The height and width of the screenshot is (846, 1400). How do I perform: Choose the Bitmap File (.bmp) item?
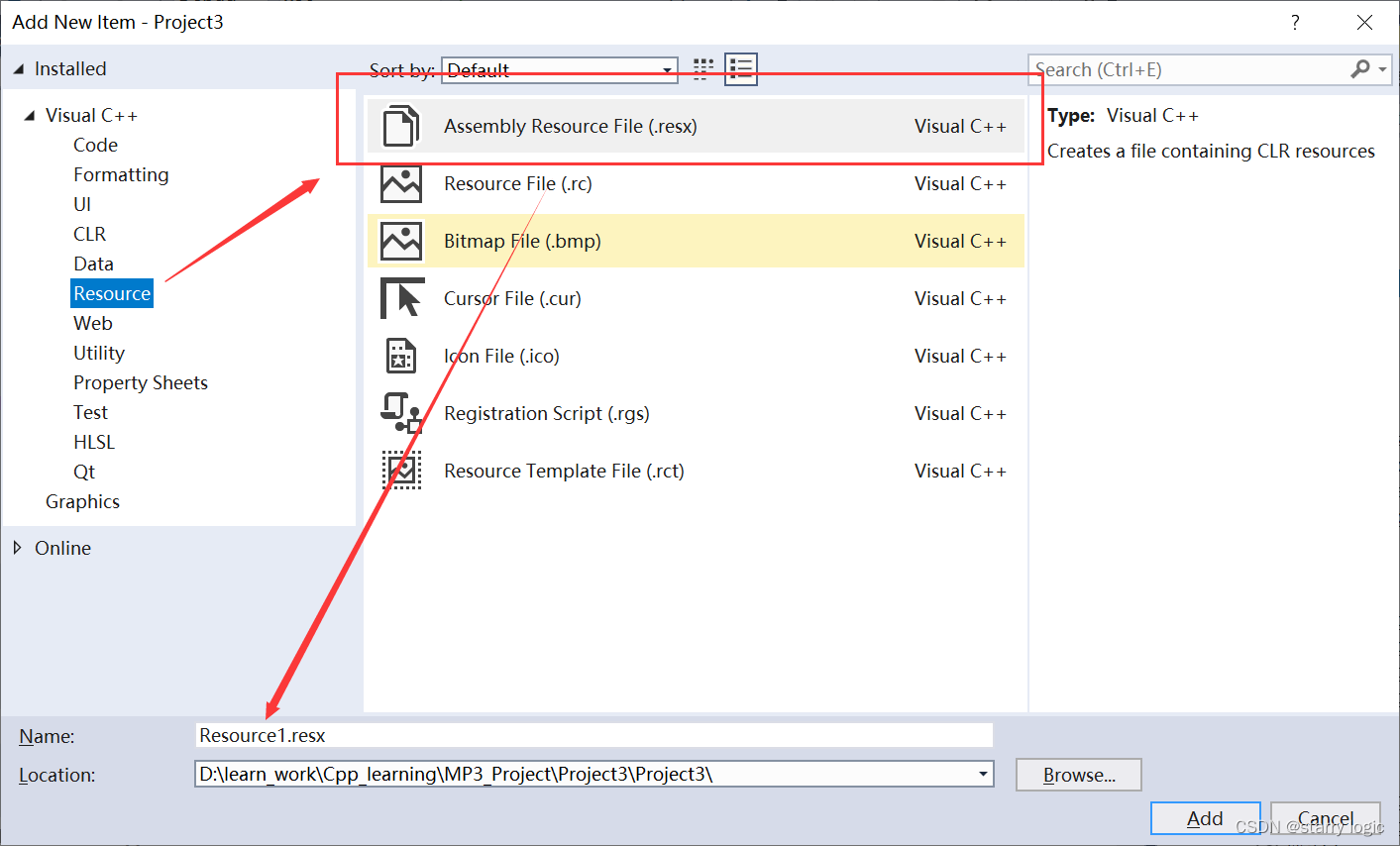[522, 241]
